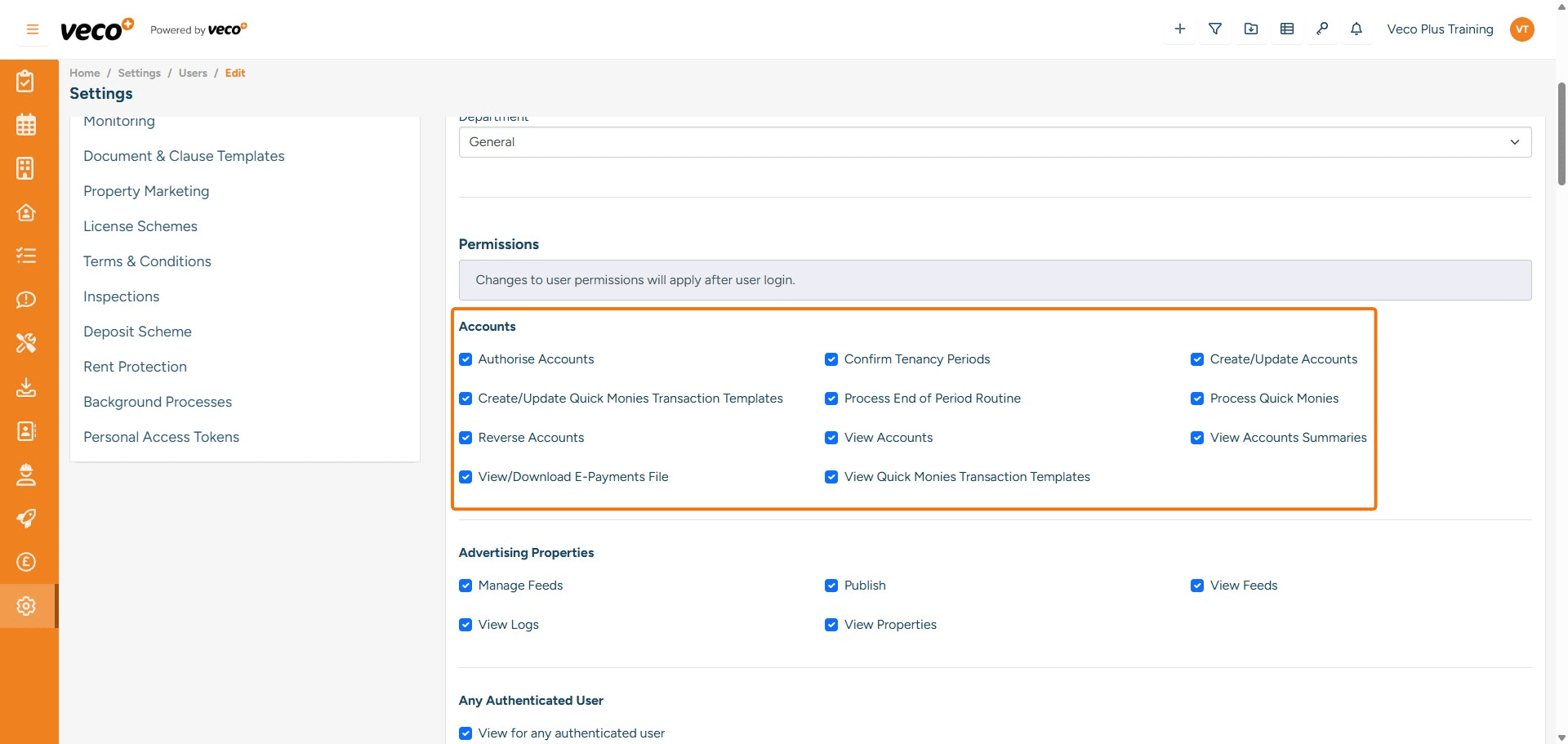1568x744 pixels.
Task: Navigate to Home via breadcrumb
Action: (84, 73)
